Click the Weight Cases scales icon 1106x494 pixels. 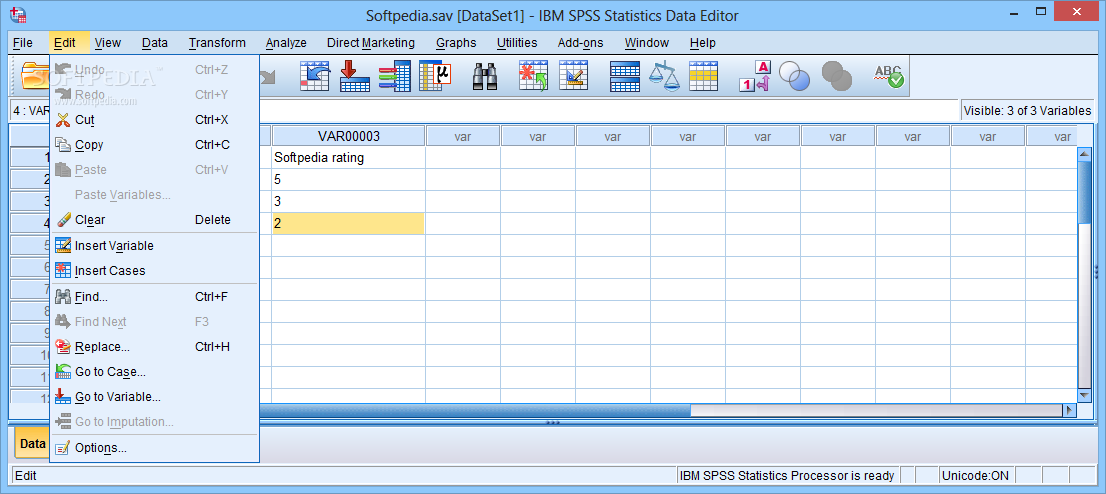664,76
